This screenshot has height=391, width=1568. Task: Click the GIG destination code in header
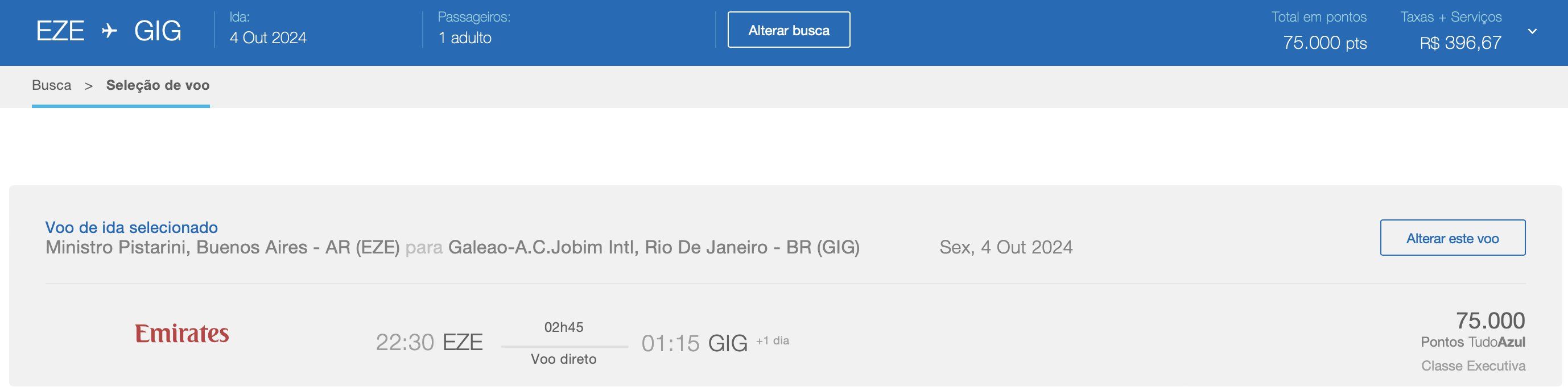click(158, 31)
